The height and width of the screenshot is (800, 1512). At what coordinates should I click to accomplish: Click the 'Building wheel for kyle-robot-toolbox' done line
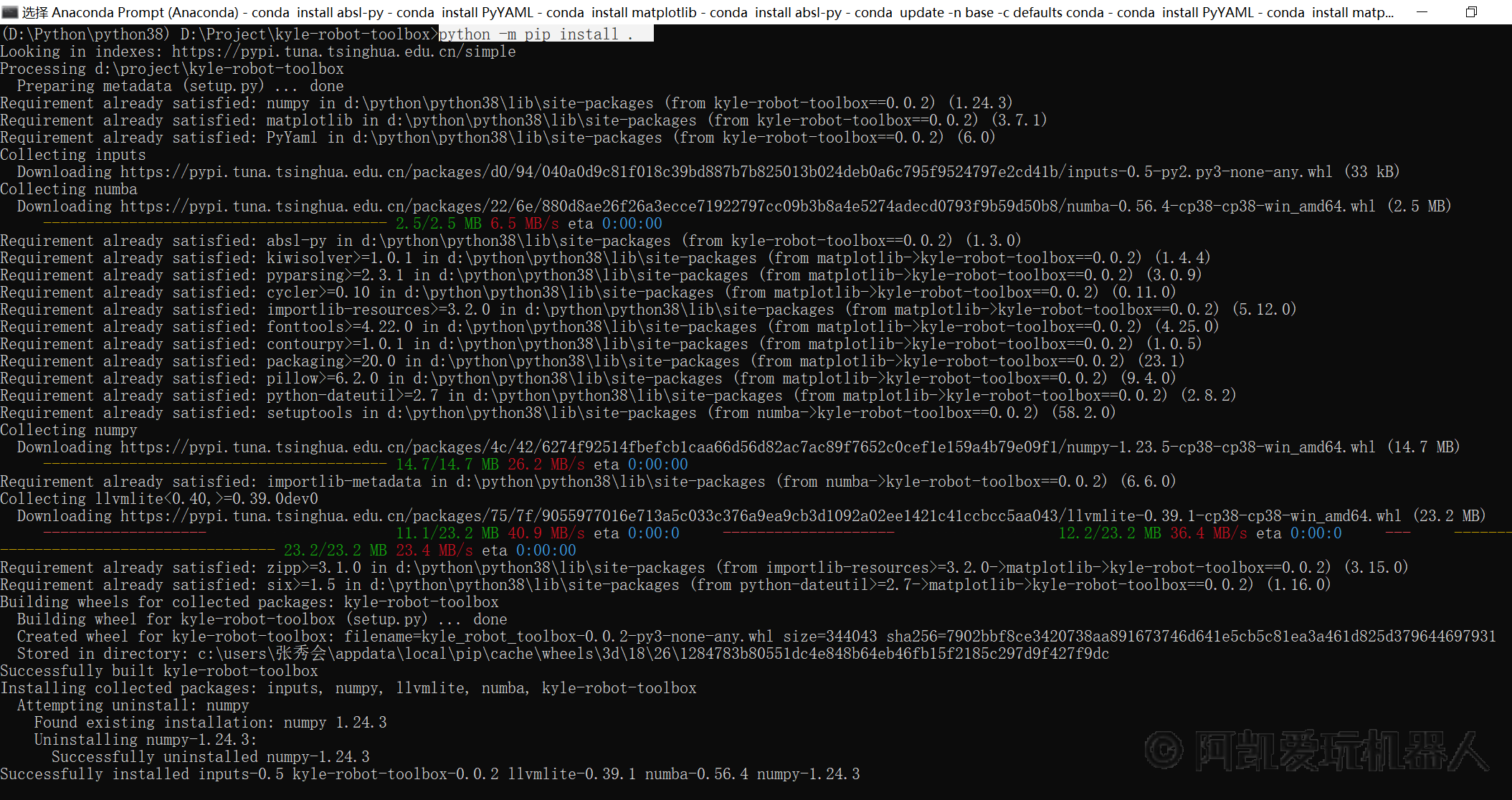(262, 619)
